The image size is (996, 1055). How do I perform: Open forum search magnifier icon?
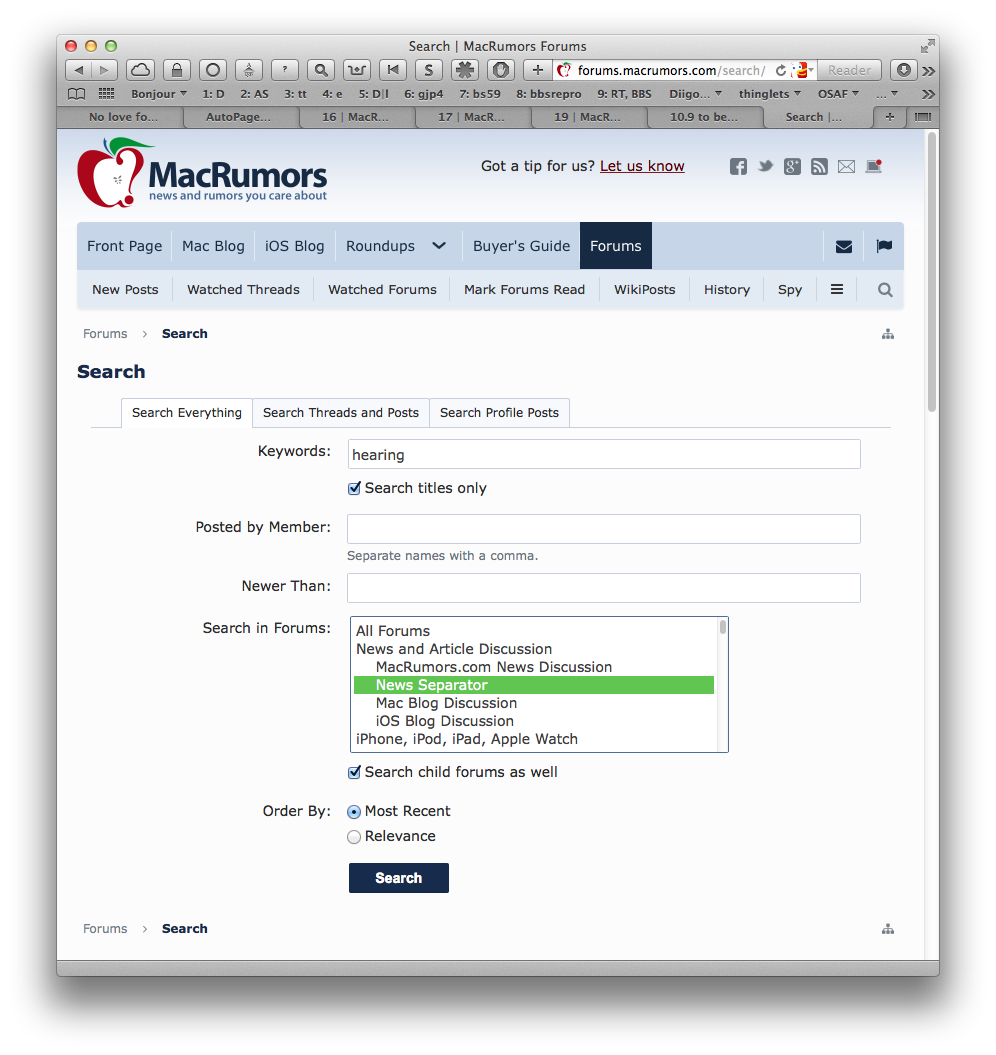point(885,290)
